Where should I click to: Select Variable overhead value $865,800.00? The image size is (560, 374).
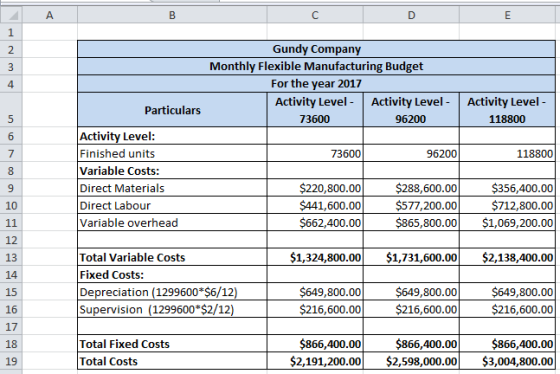tap(411, 223)
